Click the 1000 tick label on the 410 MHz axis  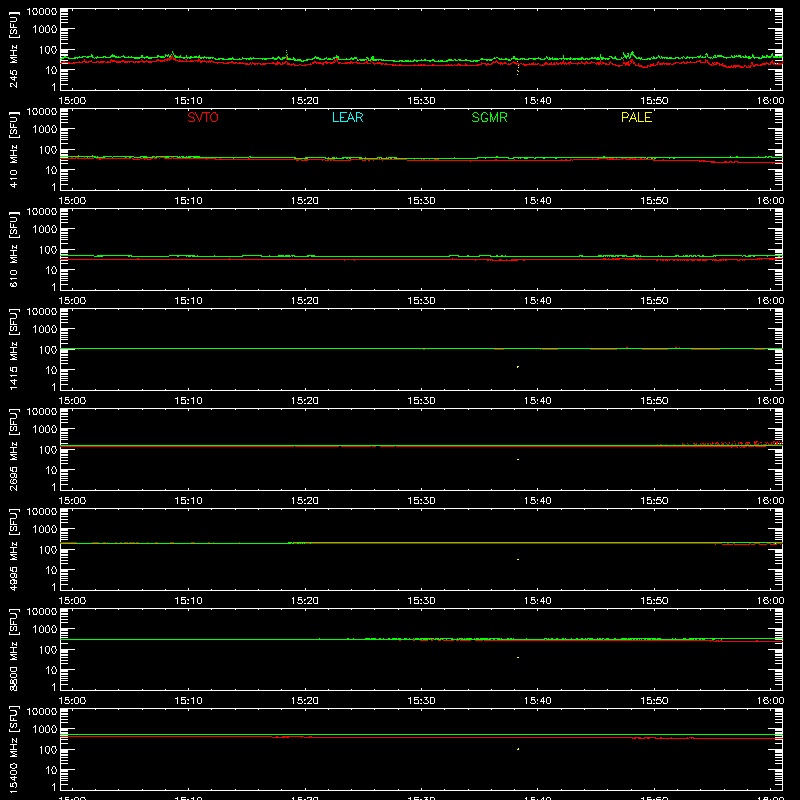point(45,130)
